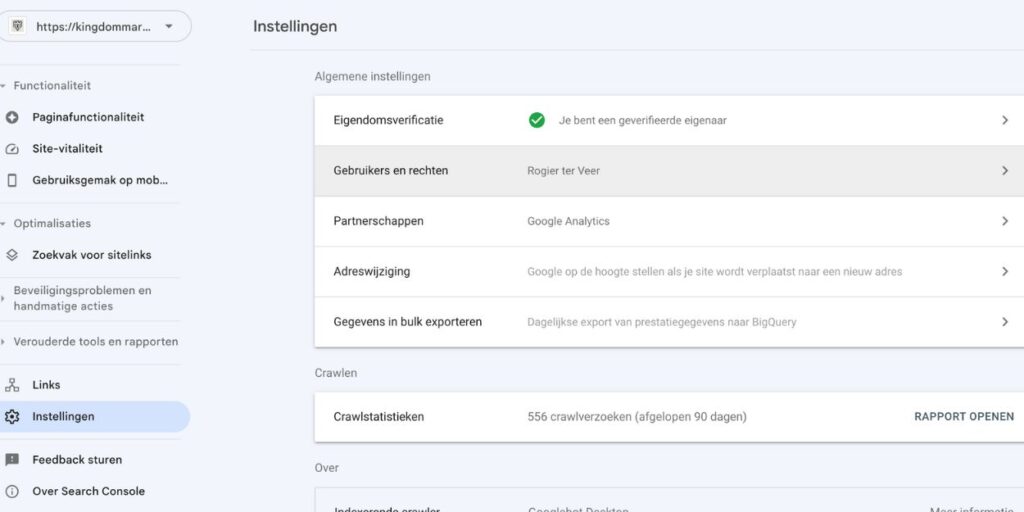Click the Feedback sturen speech icon
The height and width of the screenshot is (512, 1024).
tap(12, 460)
